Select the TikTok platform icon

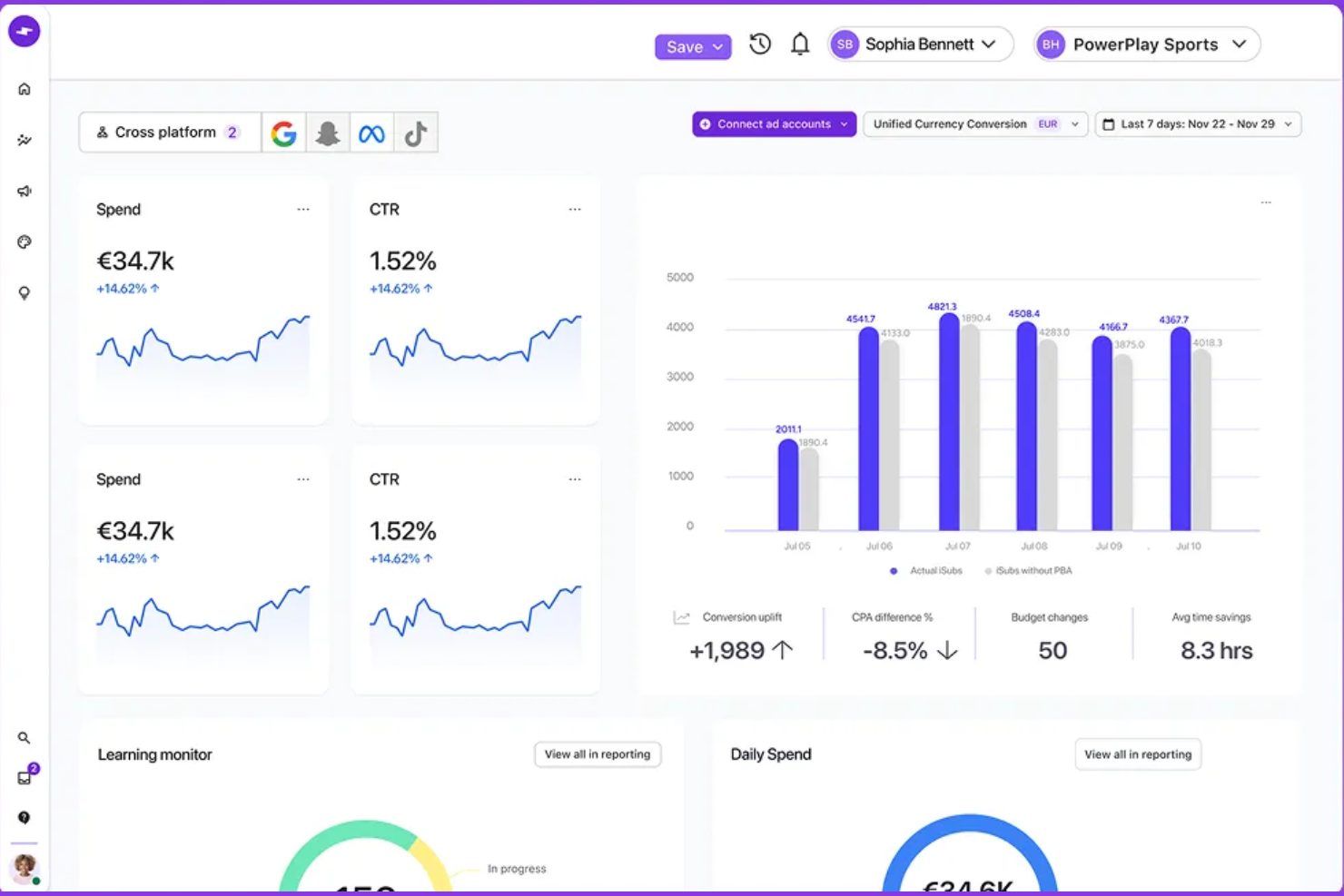[415, 132]
